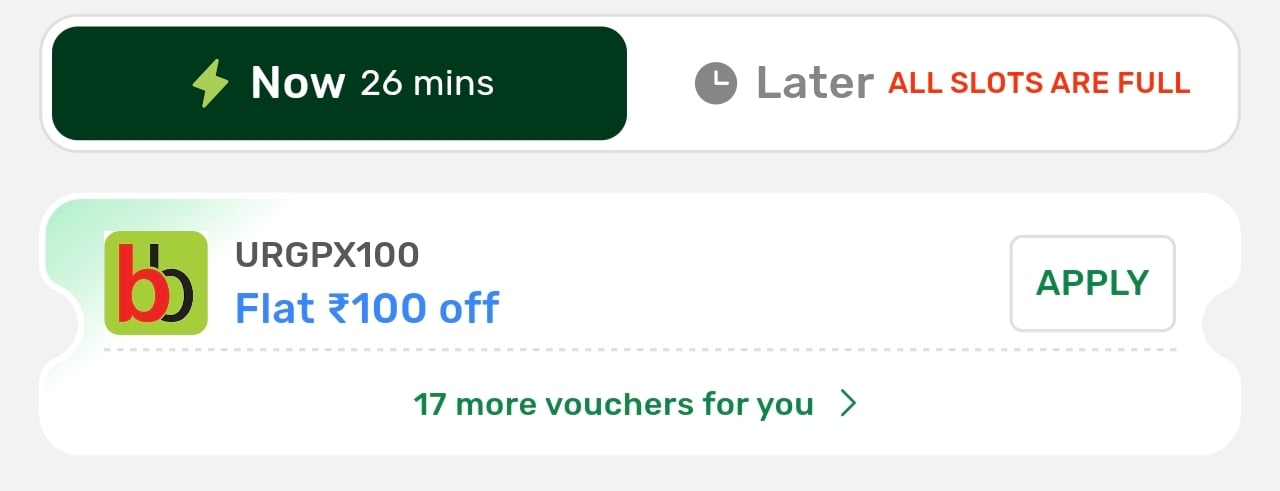Image resolution: width=1280 pixels, height=491 pixels.
Task: Click the URGPX100 coupon code
Action: click(327, 256)
